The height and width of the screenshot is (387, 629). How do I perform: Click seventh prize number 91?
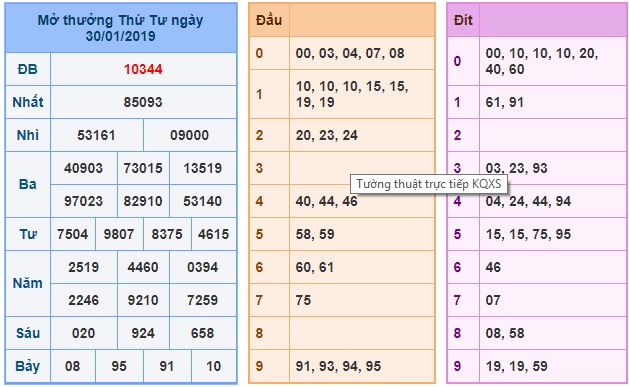coord(167,366)
